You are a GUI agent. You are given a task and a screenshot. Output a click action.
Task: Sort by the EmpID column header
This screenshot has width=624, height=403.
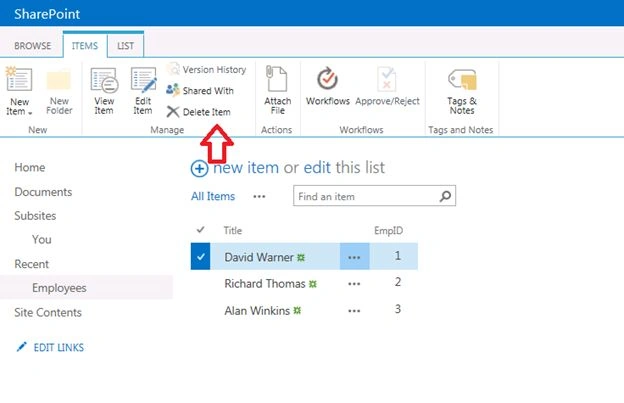coord(388,230)
